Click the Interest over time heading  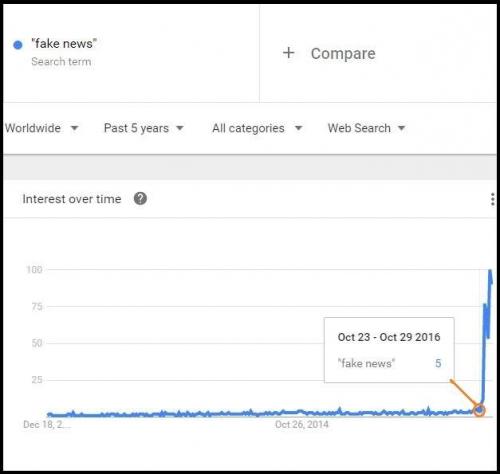[72, 199]
